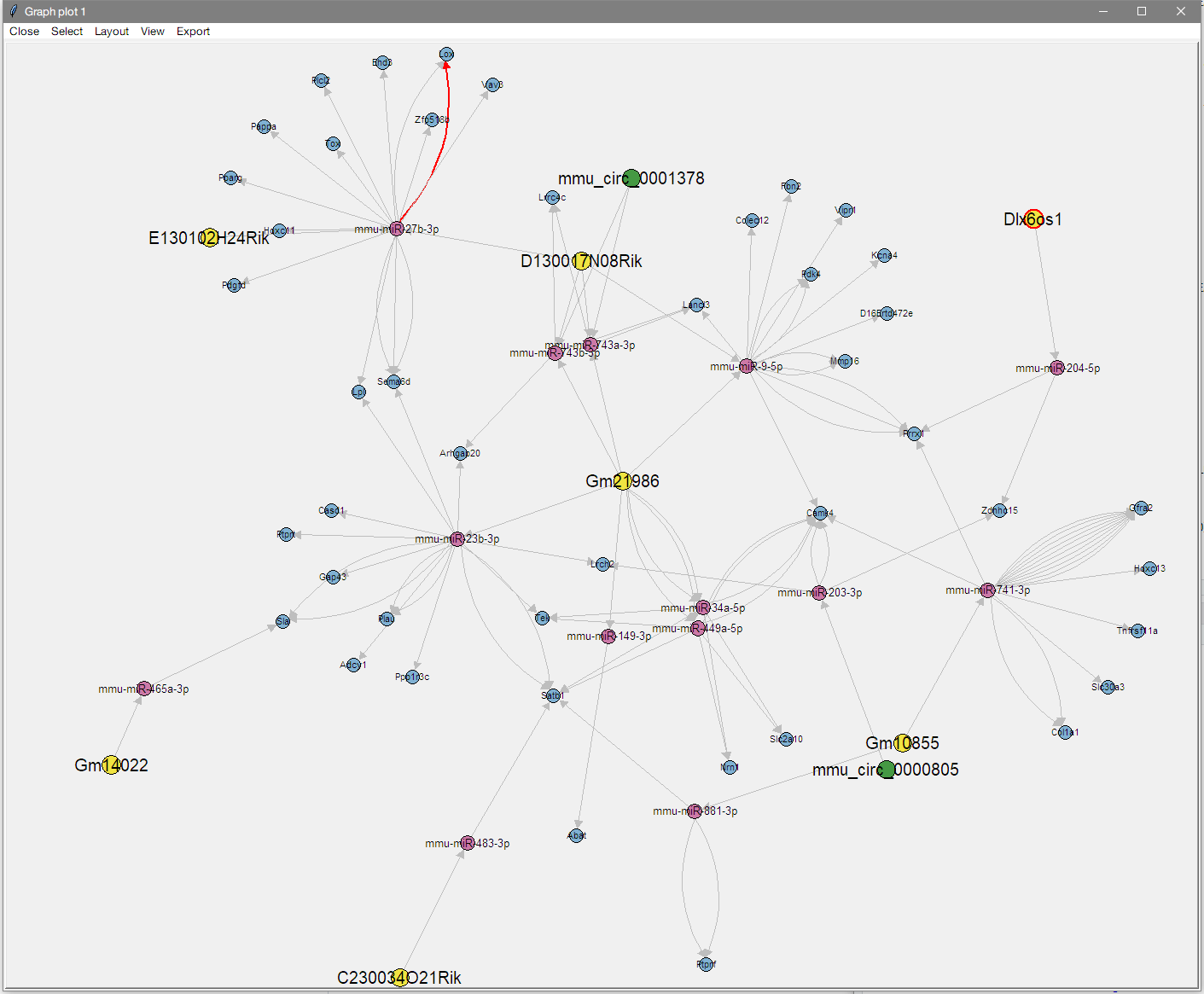The image size is (1204, 994).
Task: Click the Lox node at top
Action: tap(445, 53)
